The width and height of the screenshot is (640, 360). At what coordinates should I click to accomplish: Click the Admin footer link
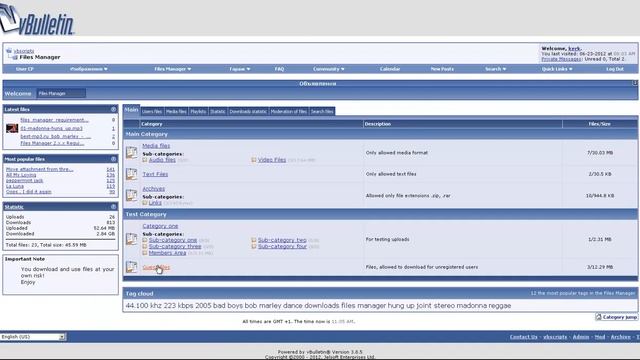pos(581,337)
